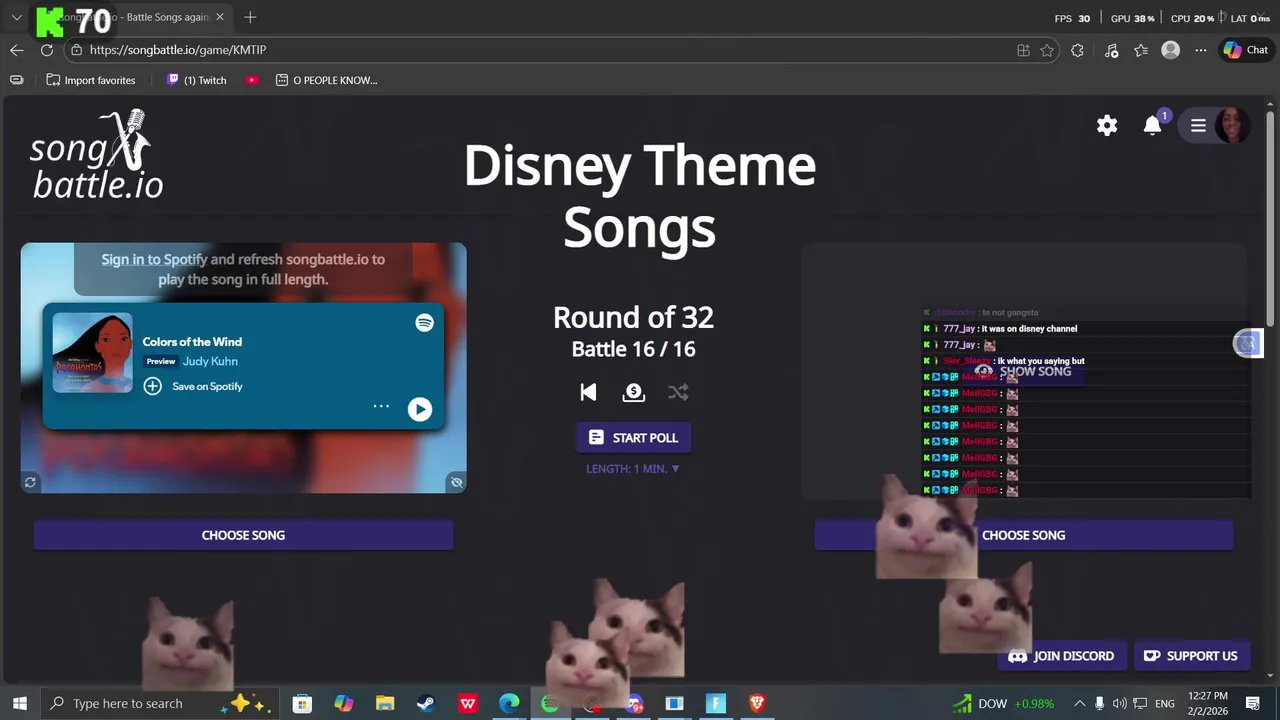Open the favorites list icon
This screenshot has height=720, width=1280.
1141,50
